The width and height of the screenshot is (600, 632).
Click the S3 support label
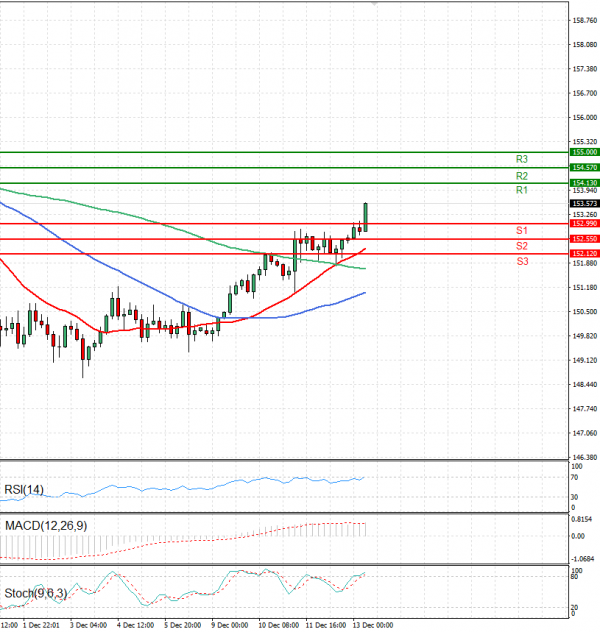522,262
